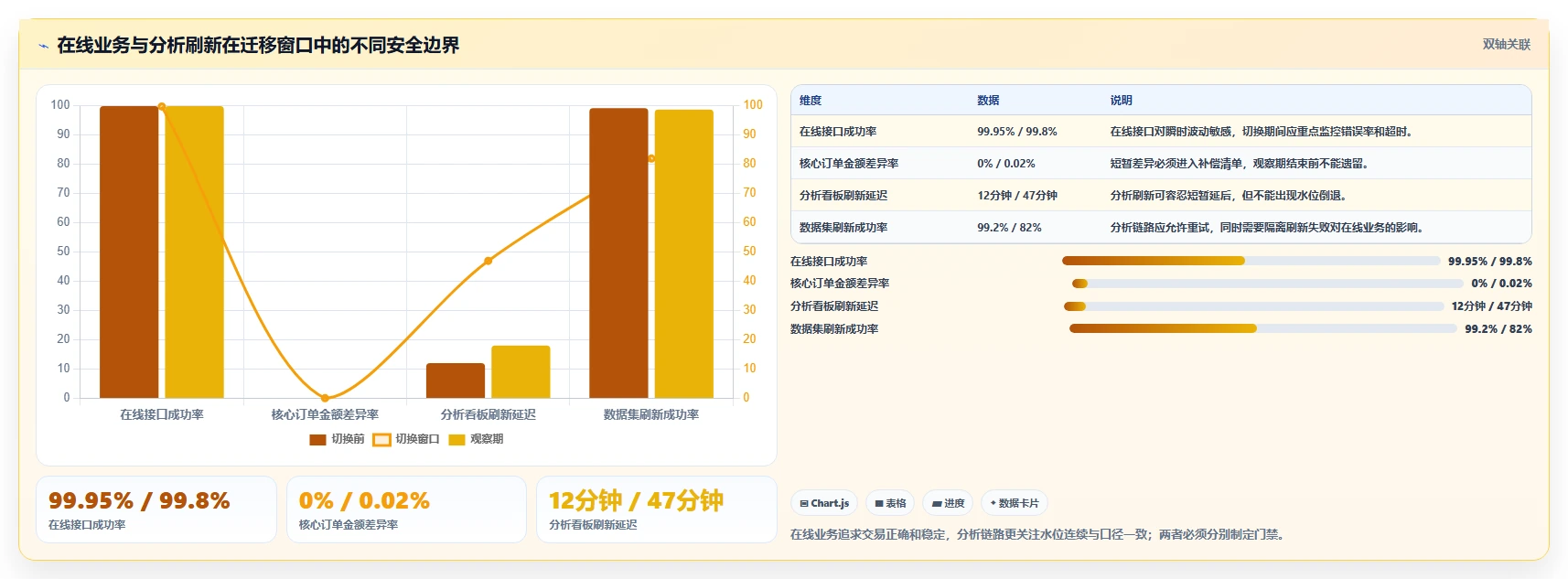Click the x-axis label 数据集刷新成功率

click(651, 414)
